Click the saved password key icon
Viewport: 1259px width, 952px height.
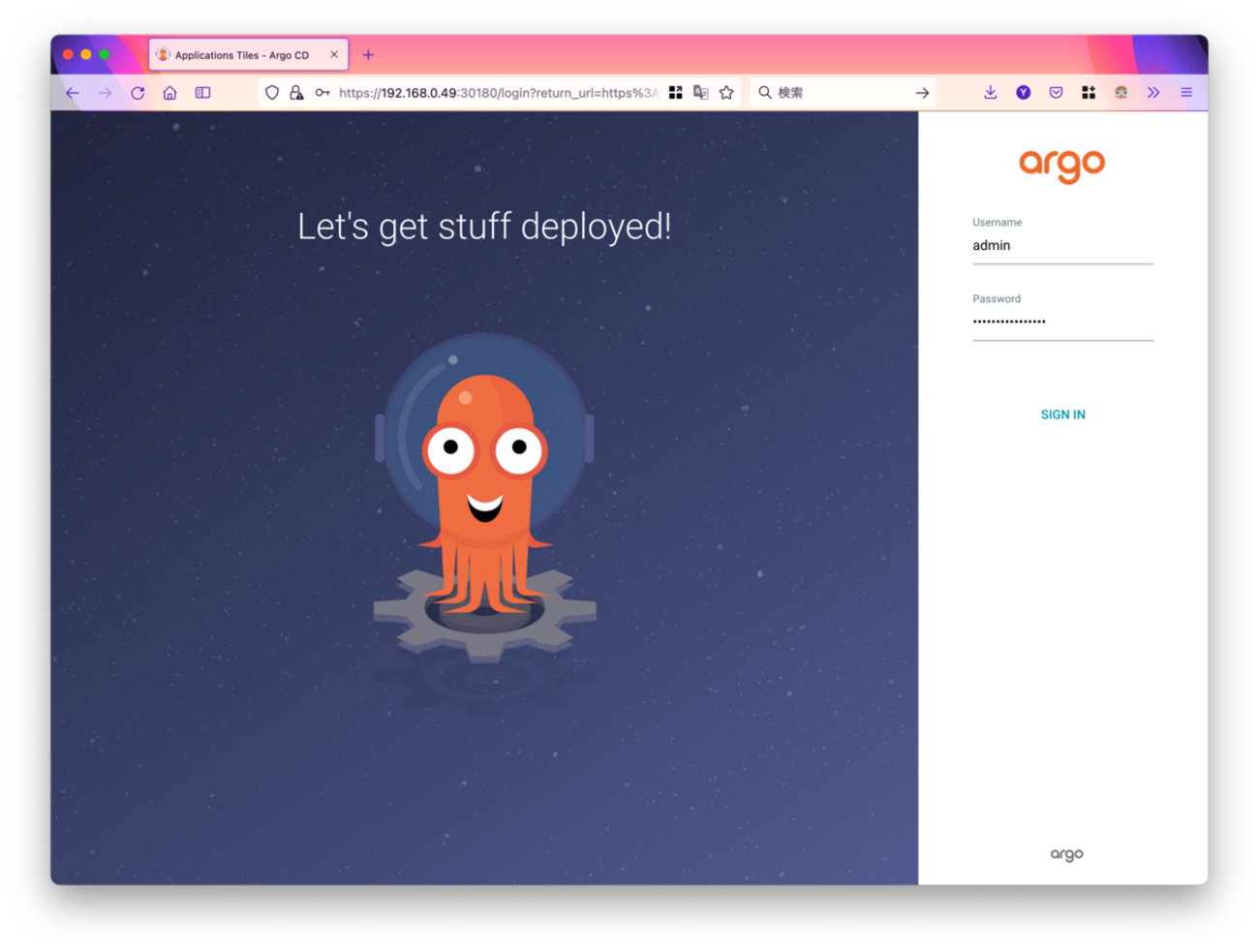pyautogui.click(x=322, y=93)
